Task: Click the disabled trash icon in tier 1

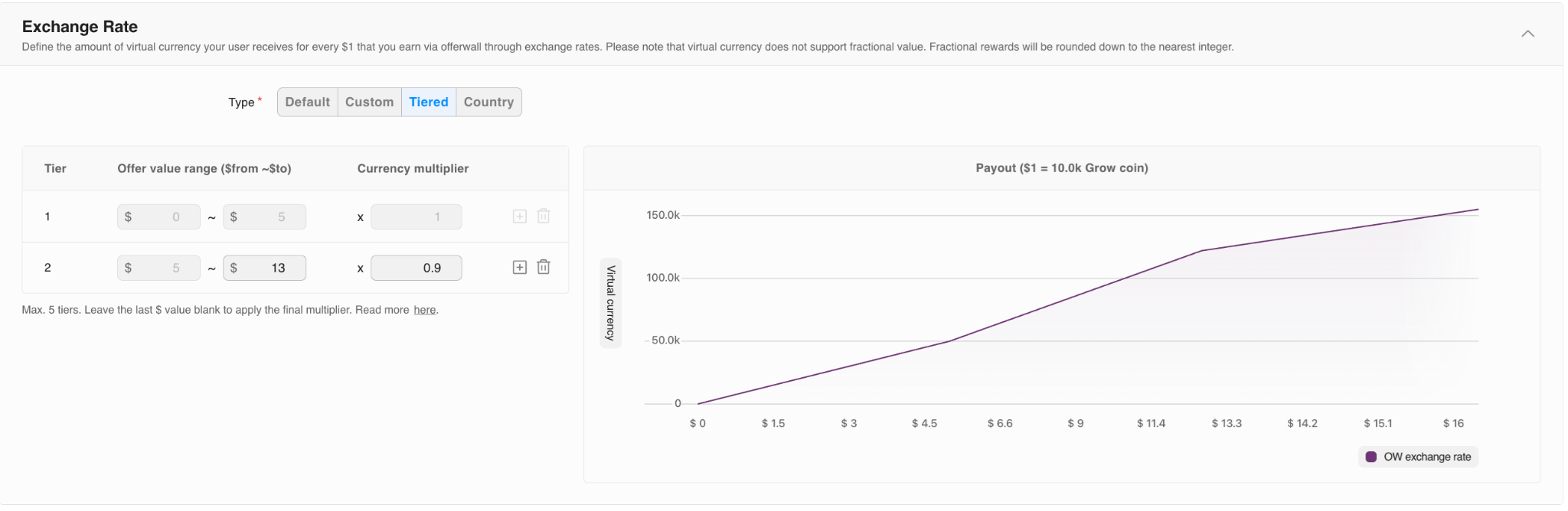Action: pos(544,216)
